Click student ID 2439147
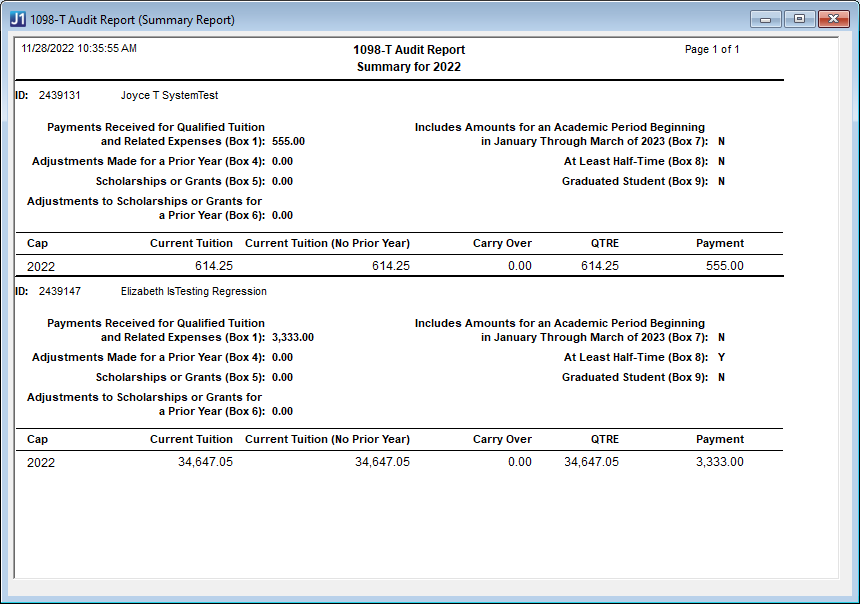The height and width of the screenshot is (604, 860). [61, 291]
